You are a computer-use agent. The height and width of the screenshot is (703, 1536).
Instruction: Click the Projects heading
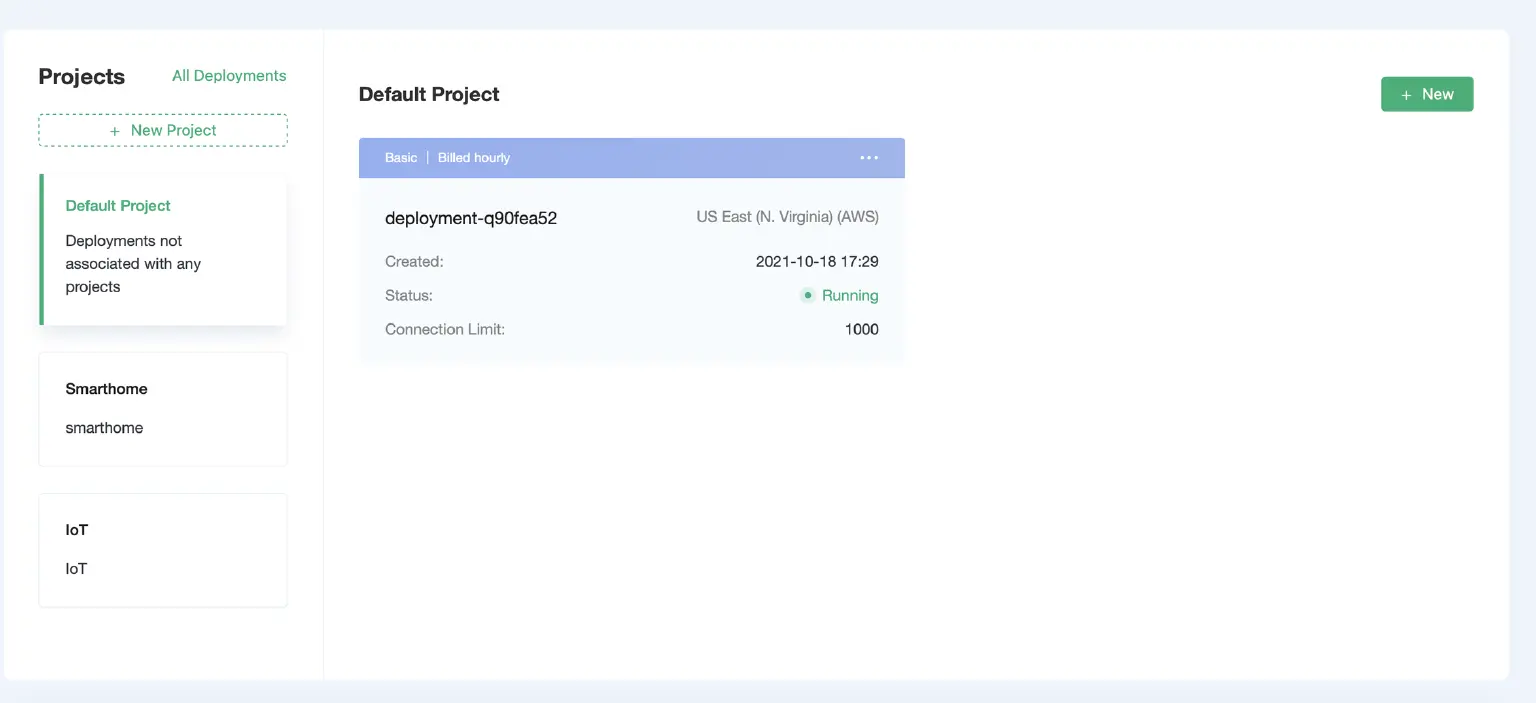[x=81, y=76]
